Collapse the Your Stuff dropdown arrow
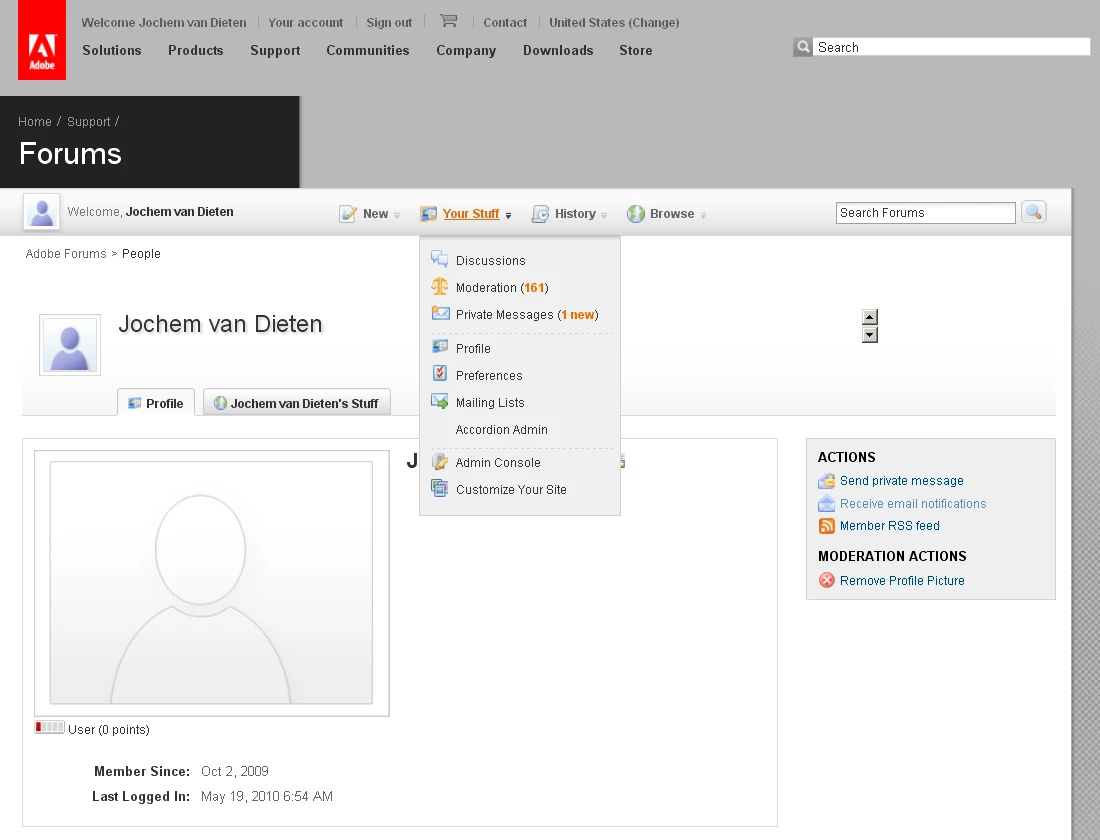 [509, 215]
